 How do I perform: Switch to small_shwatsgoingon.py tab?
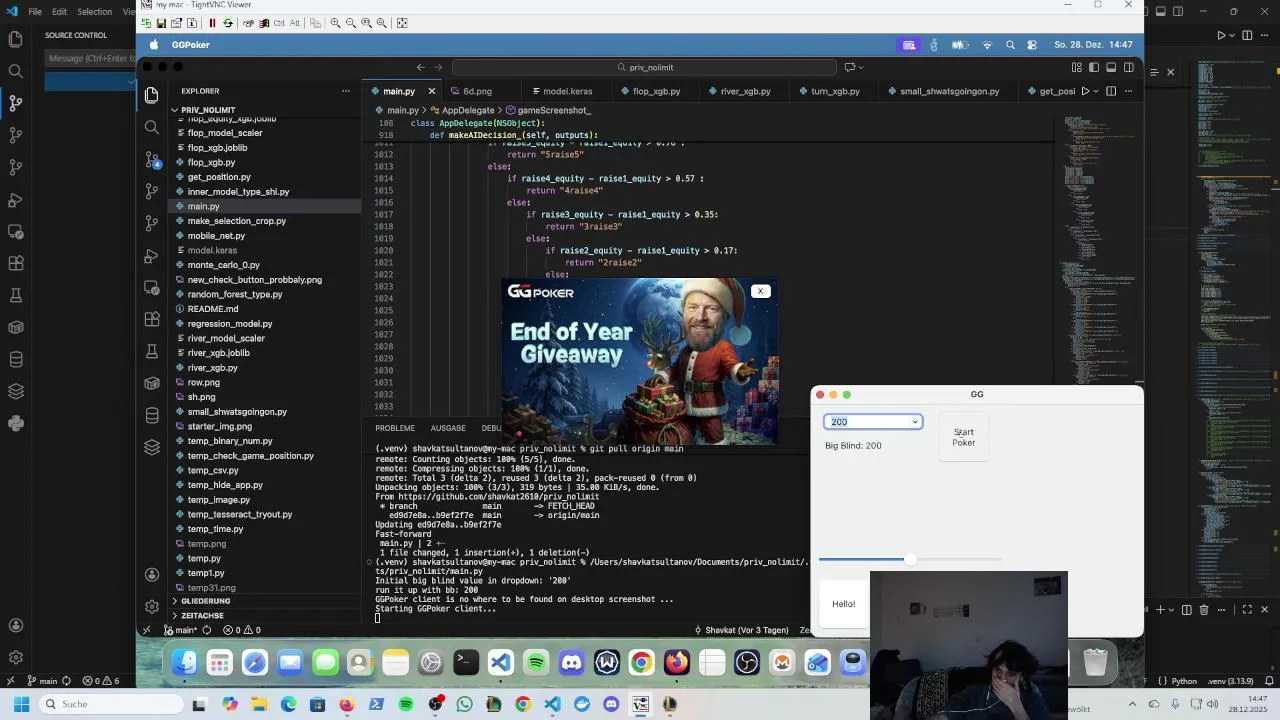(x=949, y=91)
